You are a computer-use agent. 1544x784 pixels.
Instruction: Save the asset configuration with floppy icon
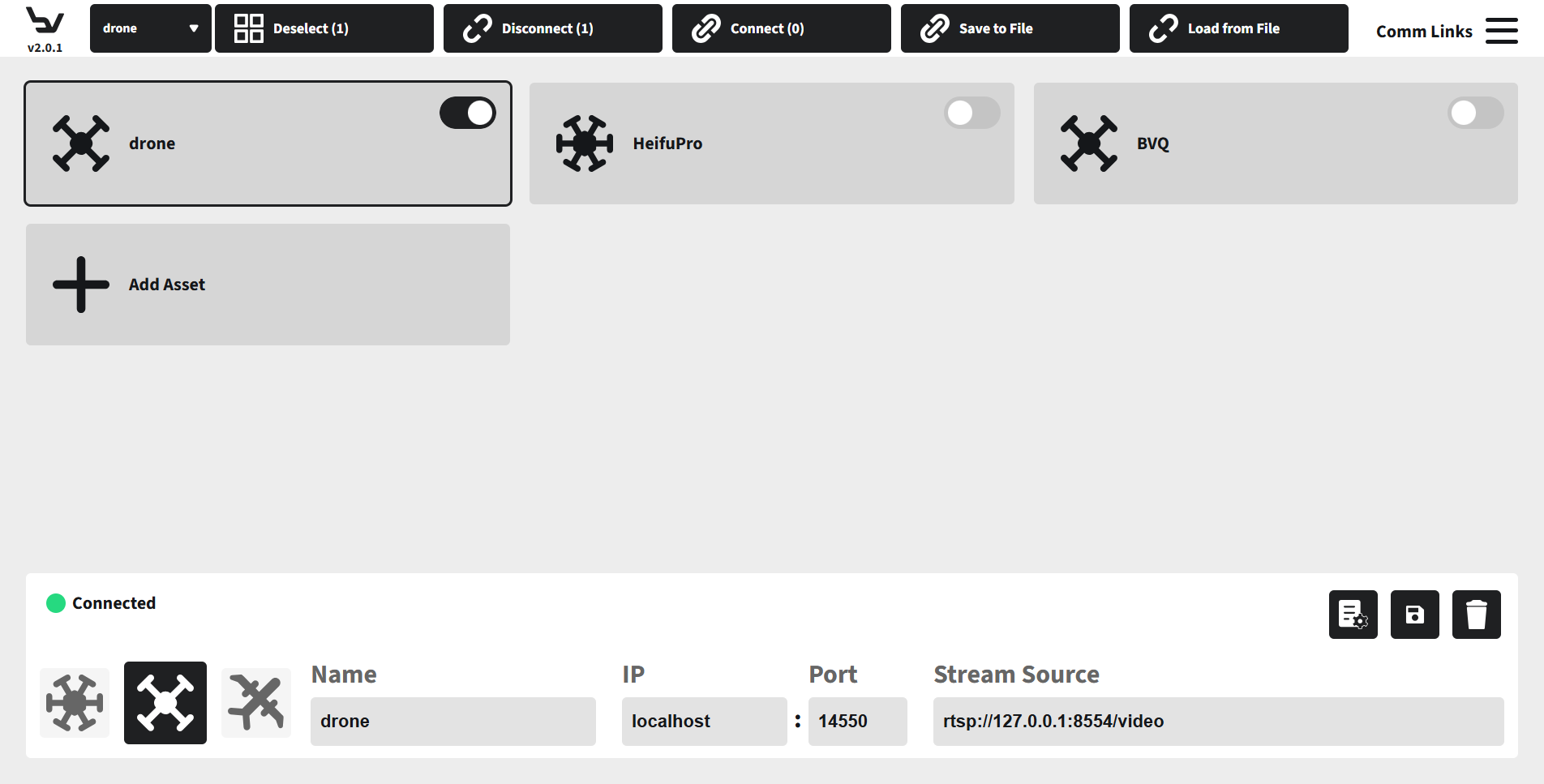point(1414,615)
